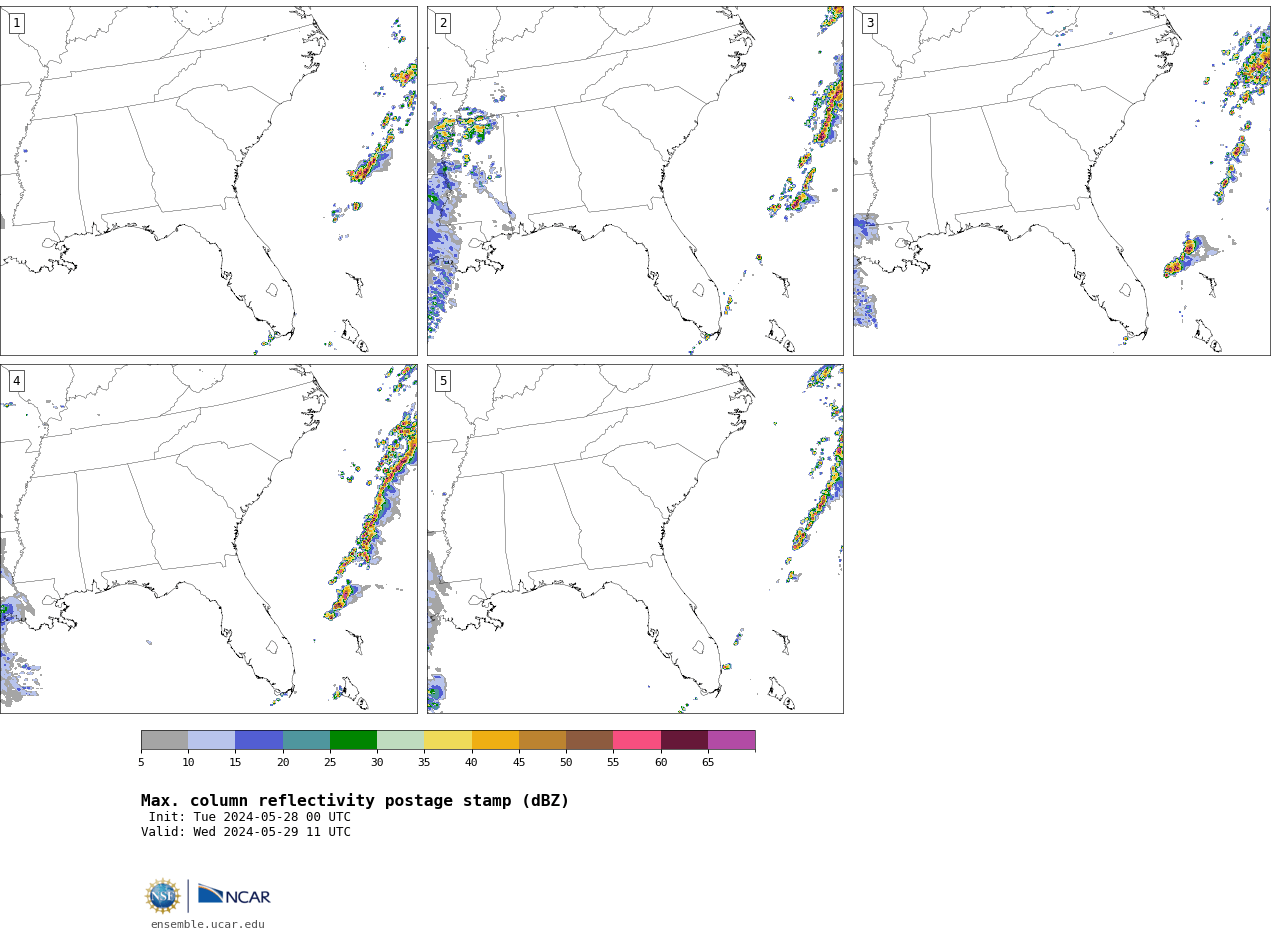Click the panel number label 1
The height and width of the screenshot is (936, 1280).
pos(16,23)
